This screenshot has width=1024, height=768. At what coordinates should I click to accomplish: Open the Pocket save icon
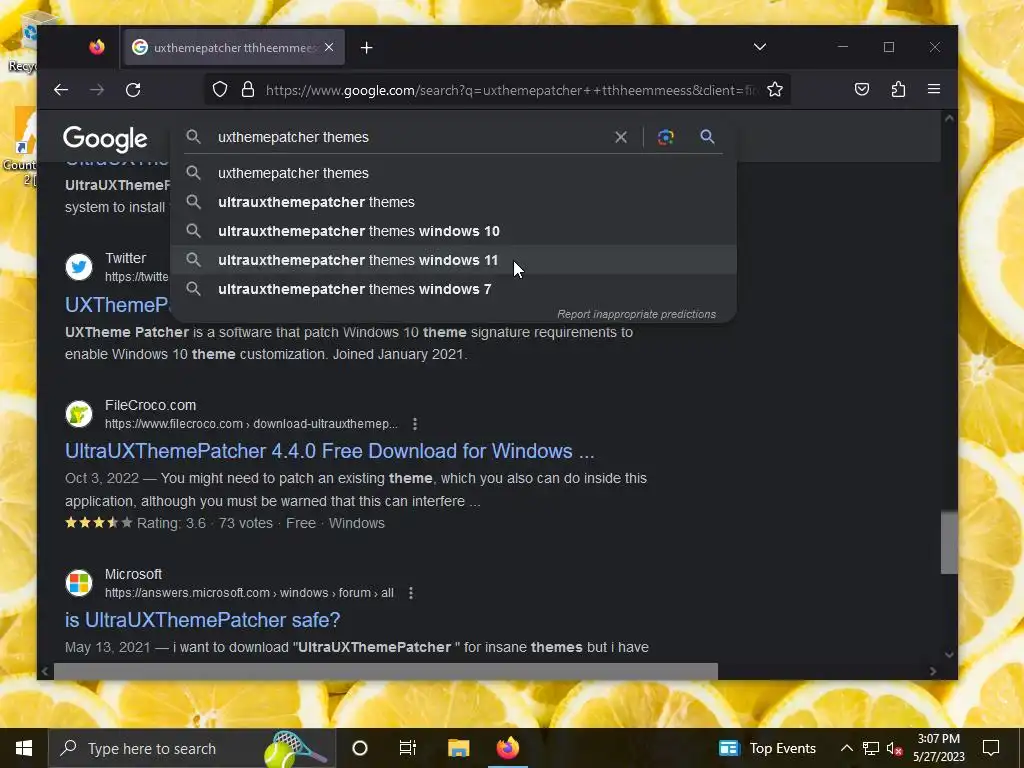(862, 89)
